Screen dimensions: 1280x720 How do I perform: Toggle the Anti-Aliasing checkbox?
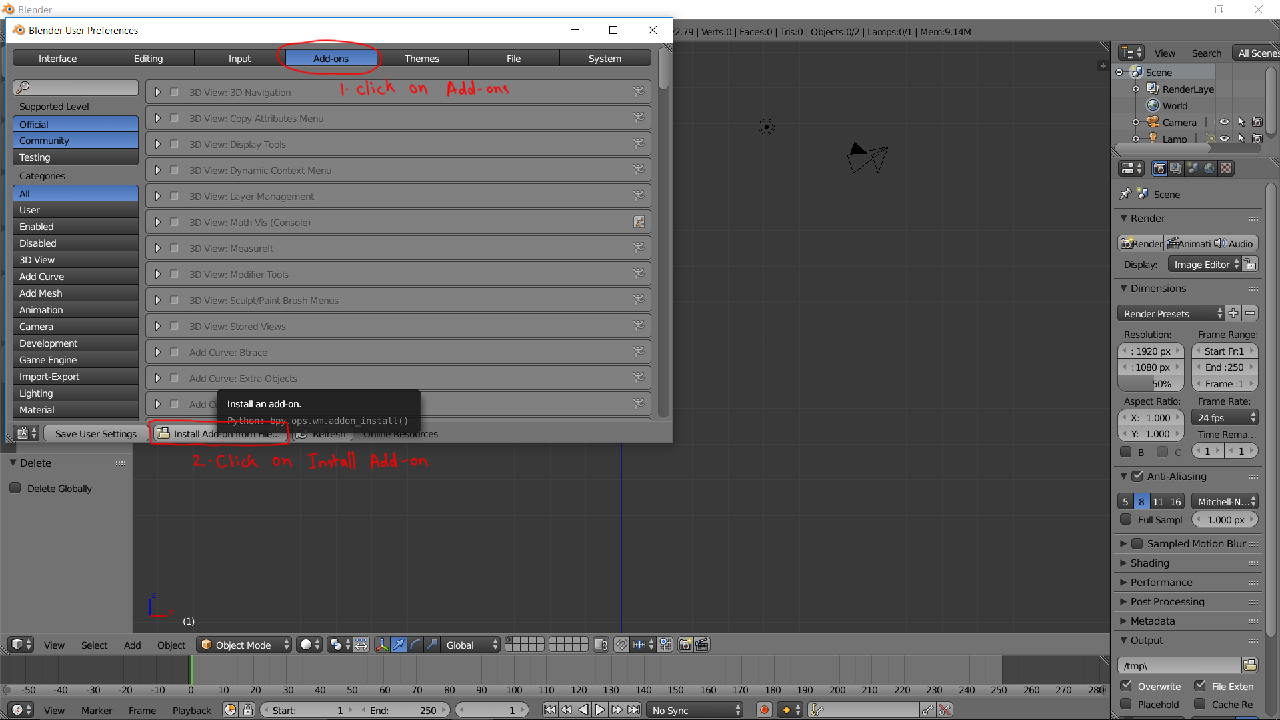tap(1137, 476)
